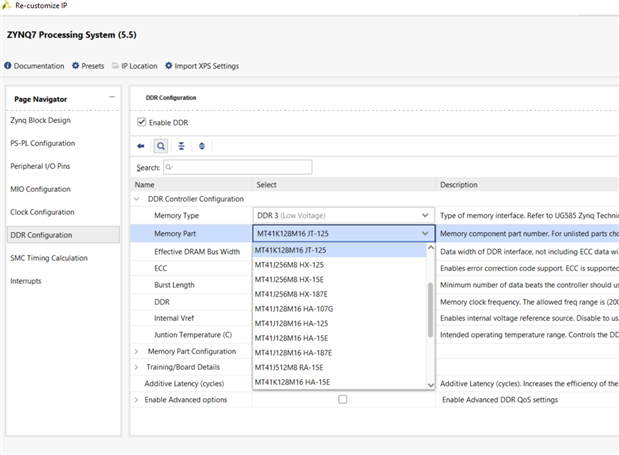Viewport: 619px width, 455px height.
Task: Choose MT41J128M16 HA-125 memory part
Action: coord(290,323)
